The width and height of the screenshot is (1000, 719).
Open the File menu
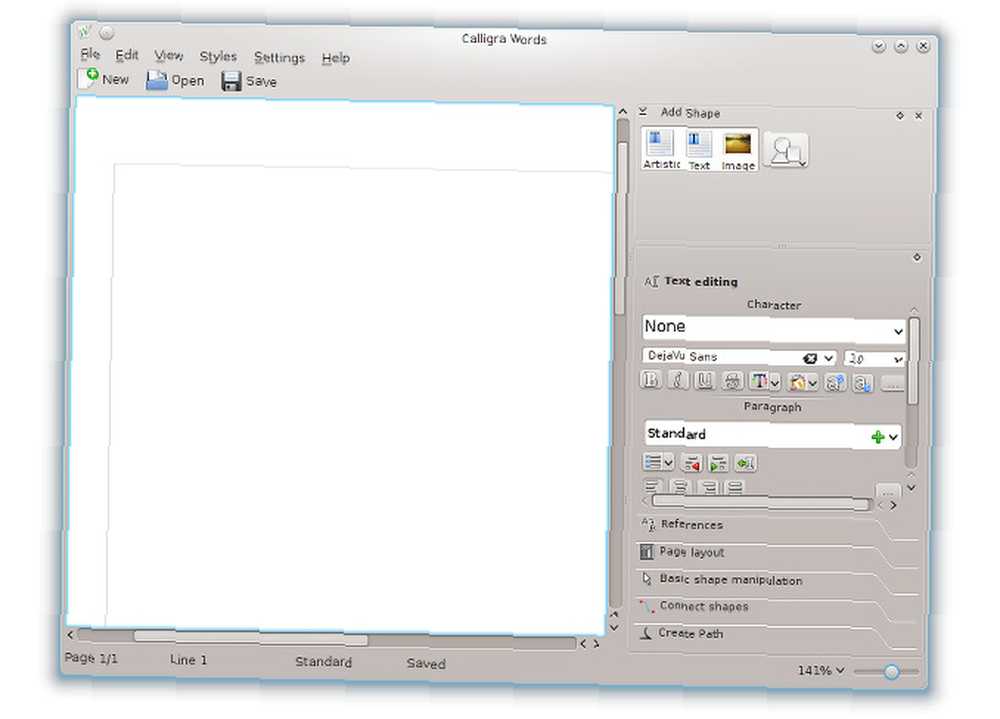pyautogui.click(x=91, y=54)
